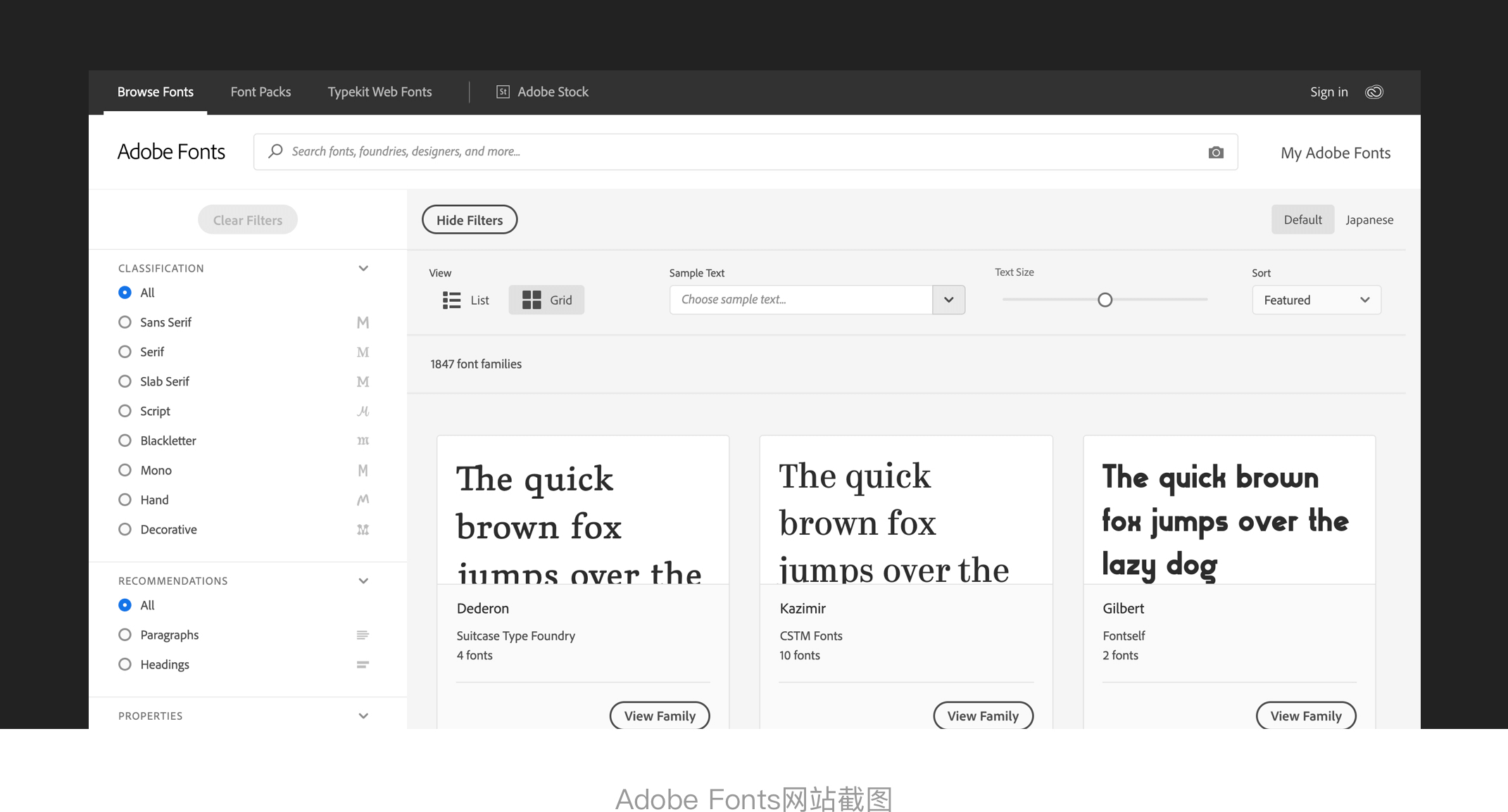Open the Font Packs tab
This screenshot has height=812, width=1508.
point(260,92)
